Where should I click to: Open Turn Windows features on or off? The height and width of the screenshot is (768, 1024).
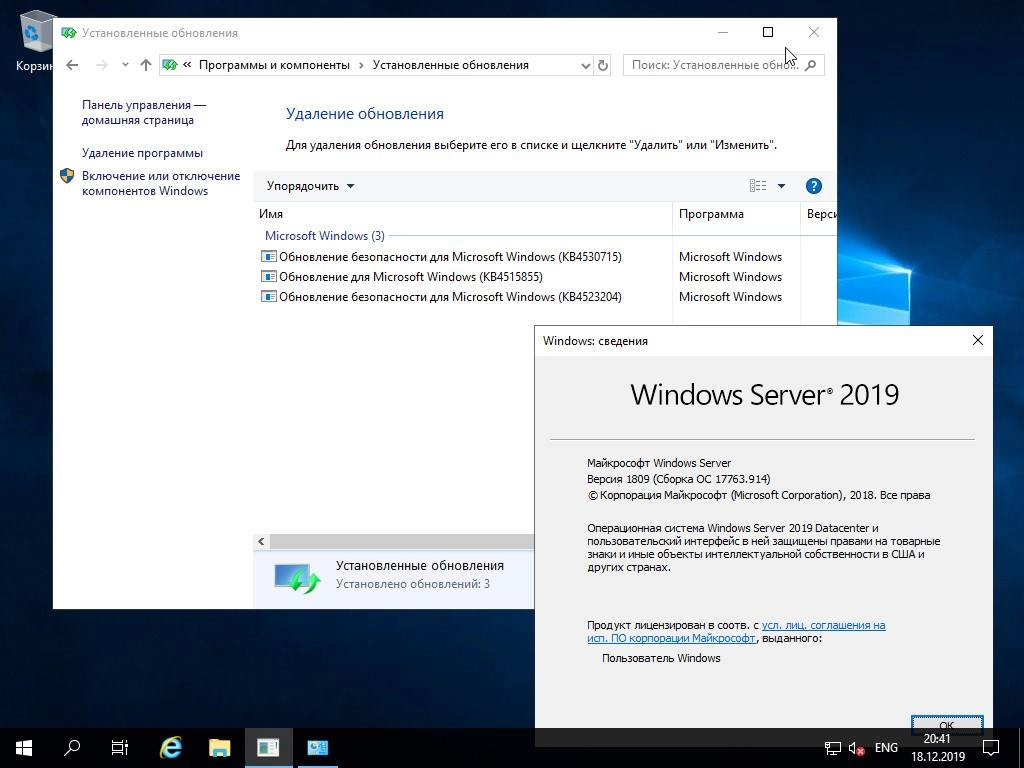[x=161, y=183]
